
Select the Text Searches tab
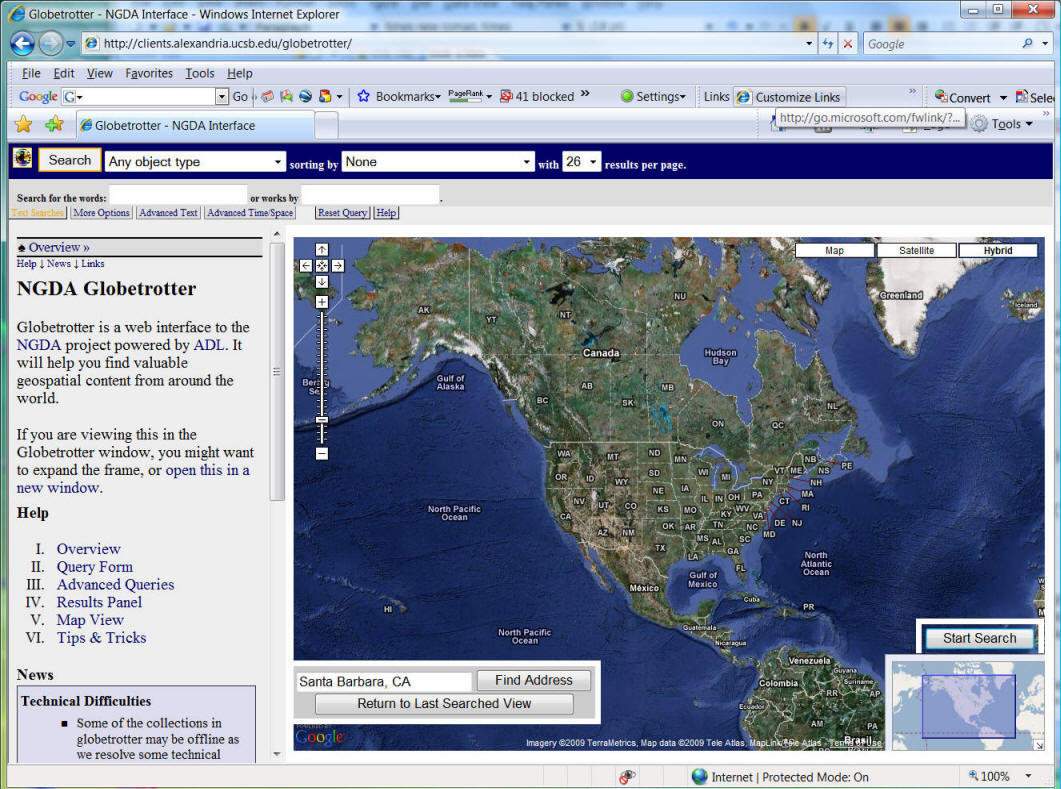[38, 213]
